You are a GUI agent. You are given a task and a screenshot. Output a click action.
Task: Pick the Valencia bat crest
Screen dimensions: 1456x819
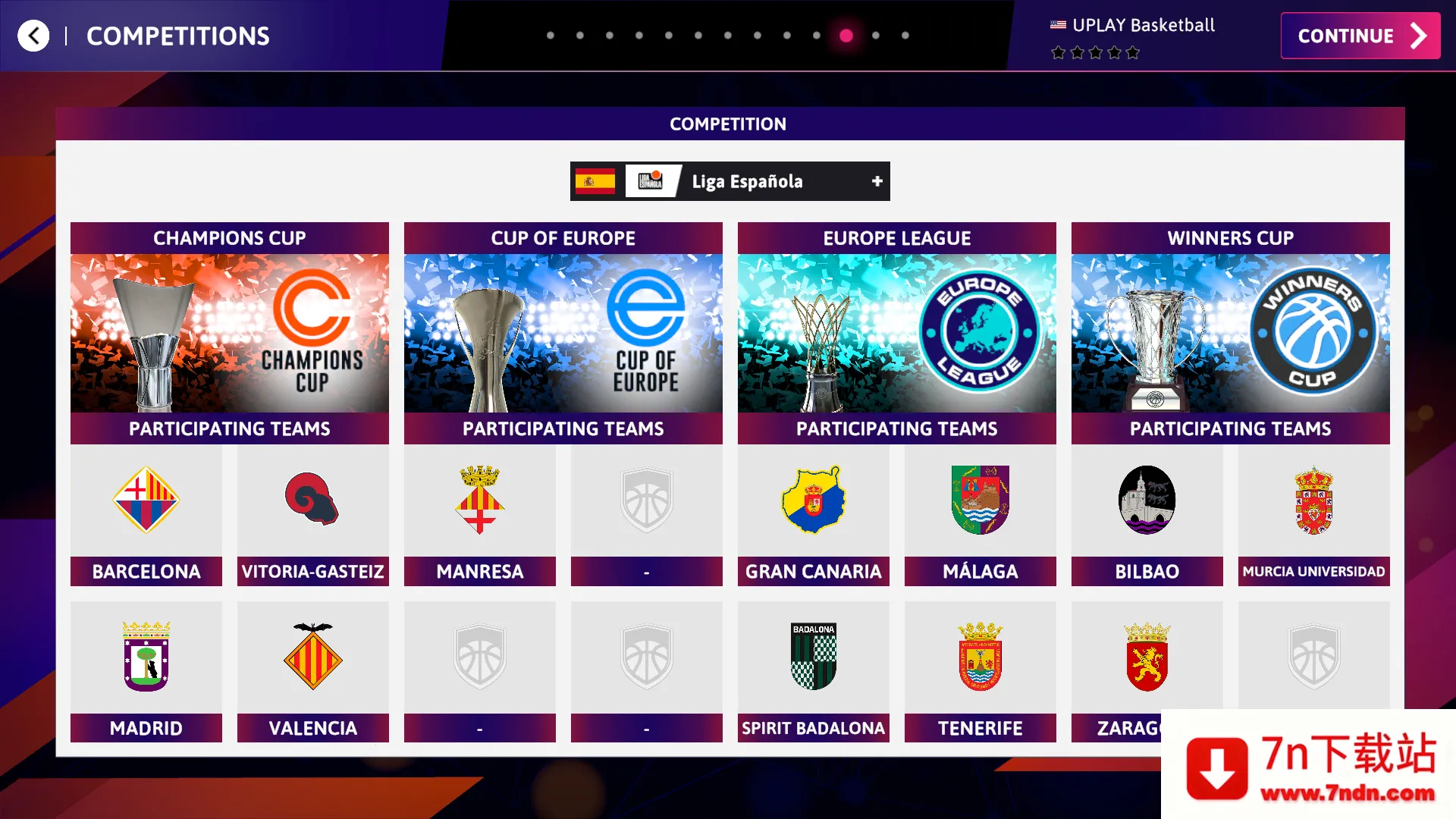(x=312, y=656)
